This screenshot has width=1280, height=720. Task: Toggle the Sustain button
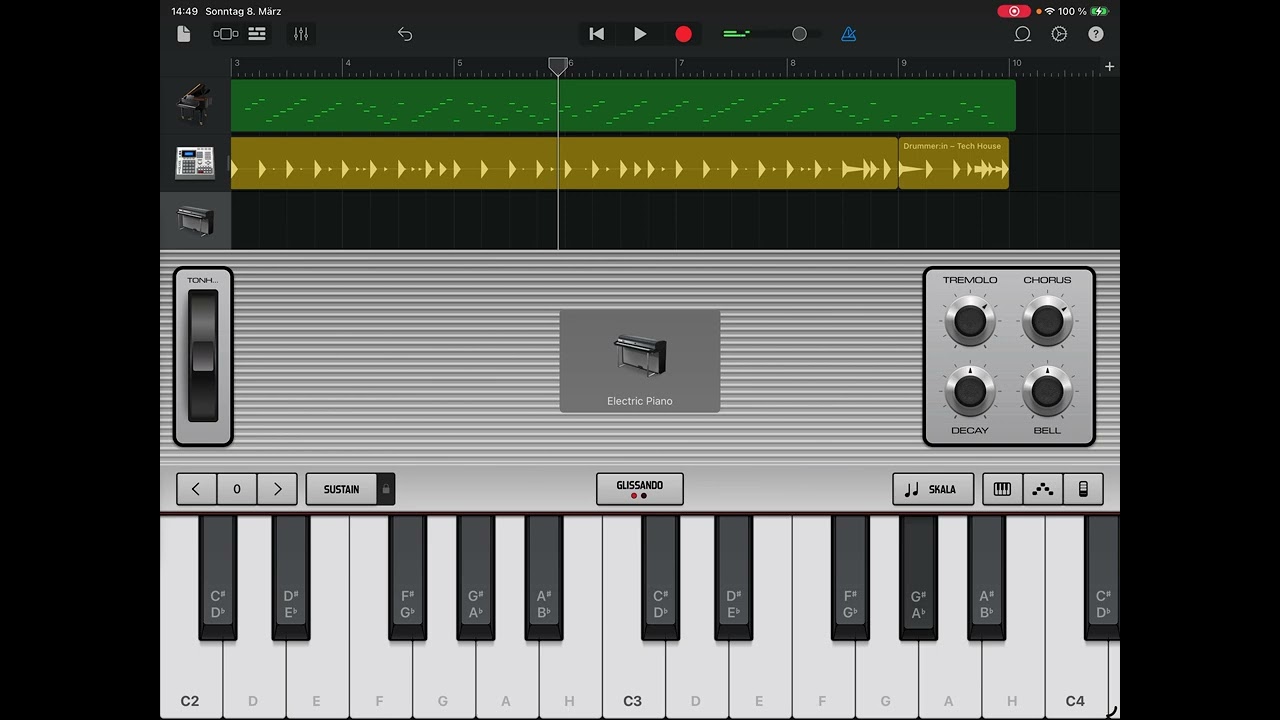341,489
